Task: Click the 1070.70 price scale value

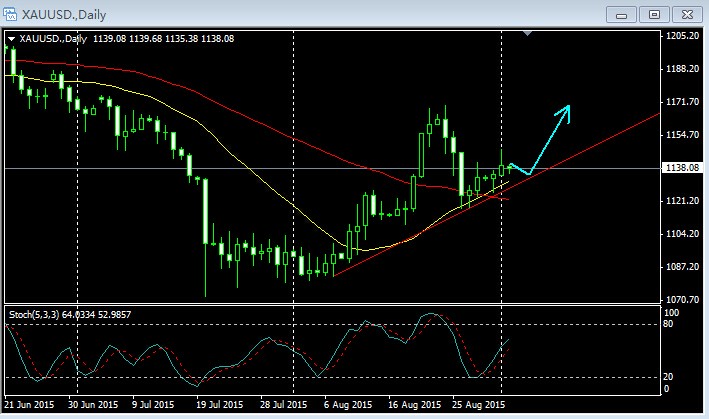Action: [x=682, y=300]
